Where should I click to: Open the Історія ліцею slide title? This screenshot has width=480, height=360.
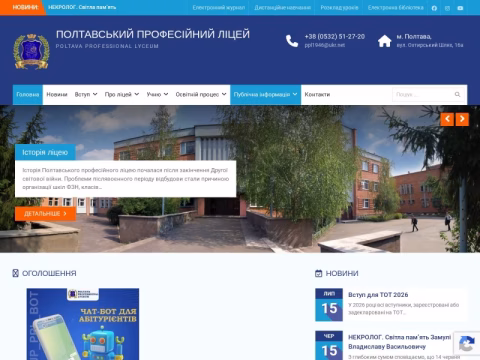(x=45, y=152)
